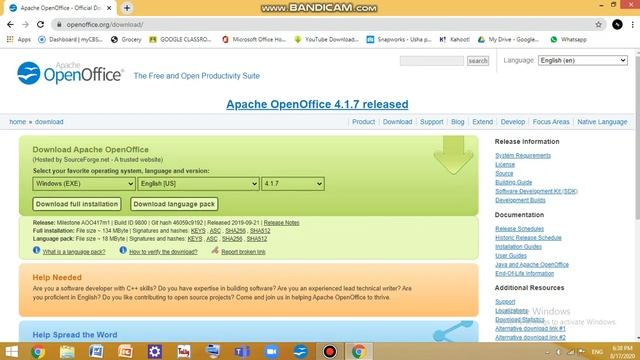Launch Microsoft Teams from the taskbar

242,351
